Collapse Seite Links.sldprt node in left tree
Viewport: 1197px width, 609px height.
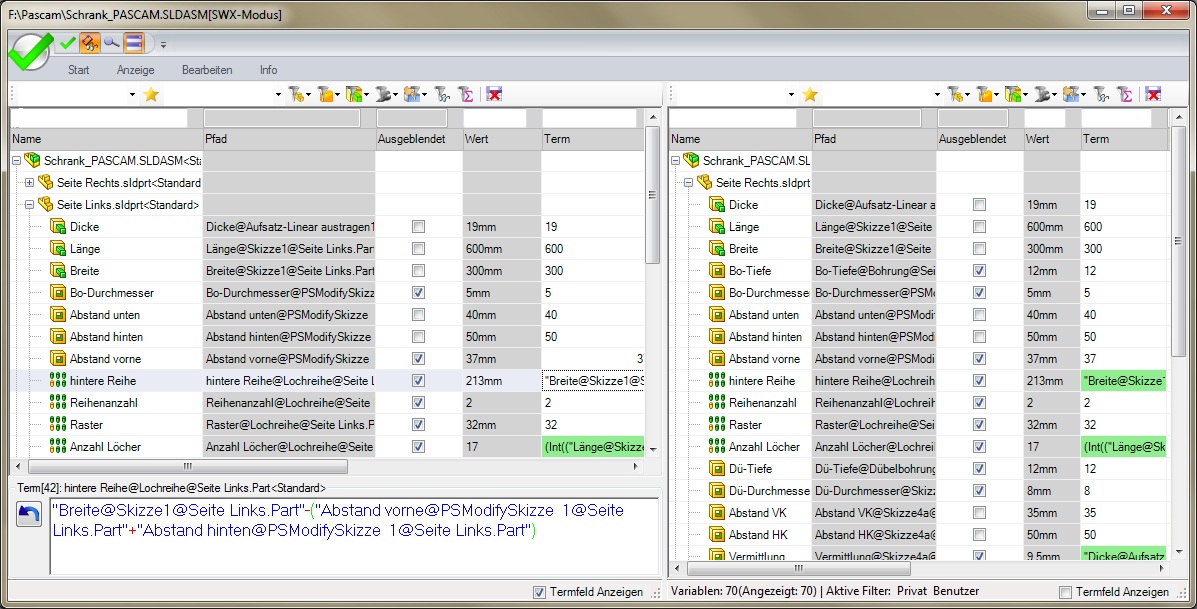tap(29, 205)
